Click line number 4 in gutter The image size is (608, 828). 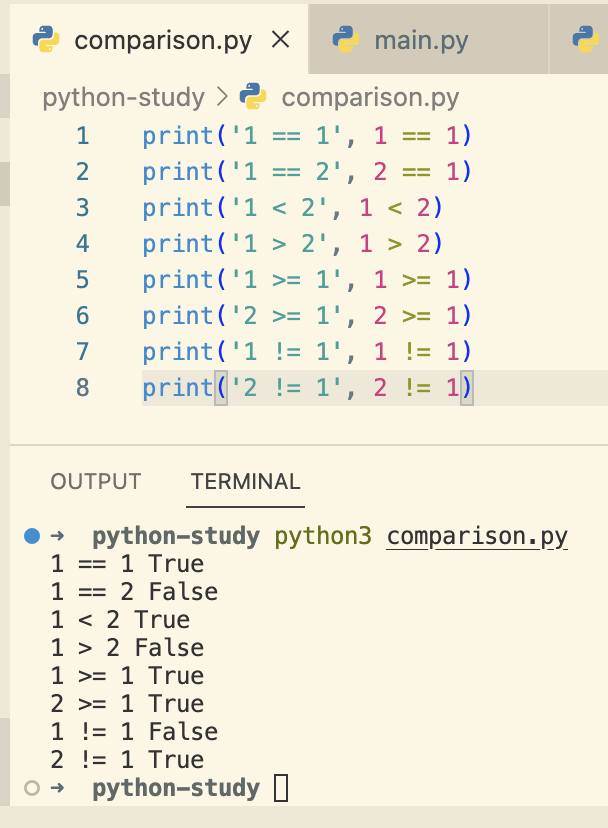tap(82, 243)
